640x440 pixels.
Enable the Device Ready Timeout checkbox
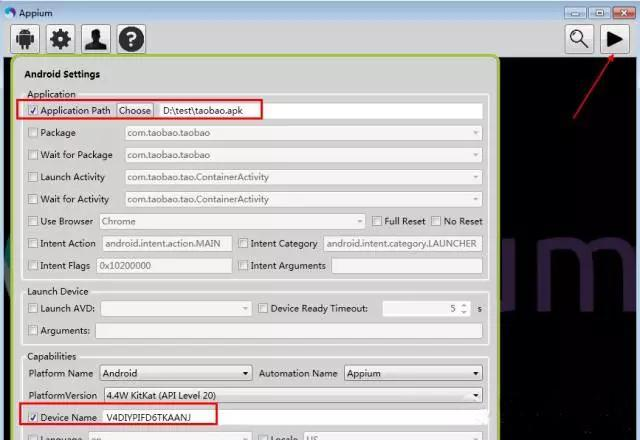263,308
